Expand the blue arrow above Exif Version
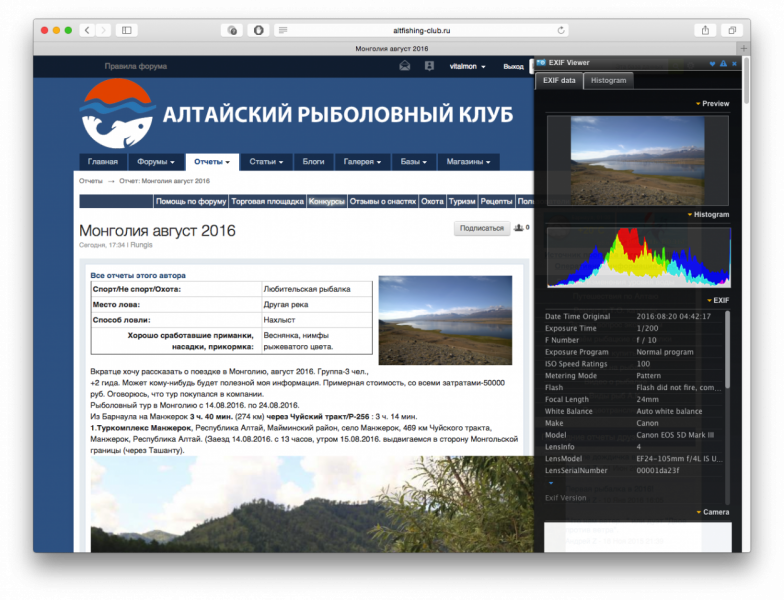The width and height of the screenshot is (784, 600). click(551, 484)
